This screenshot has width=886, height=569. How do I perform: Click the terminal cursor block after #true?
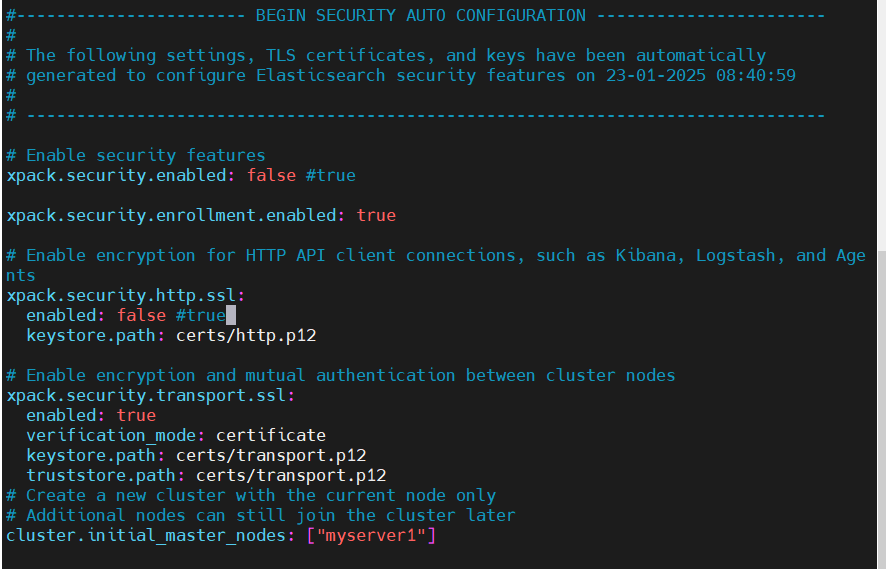pyautogui.click(x=231, y=315)
